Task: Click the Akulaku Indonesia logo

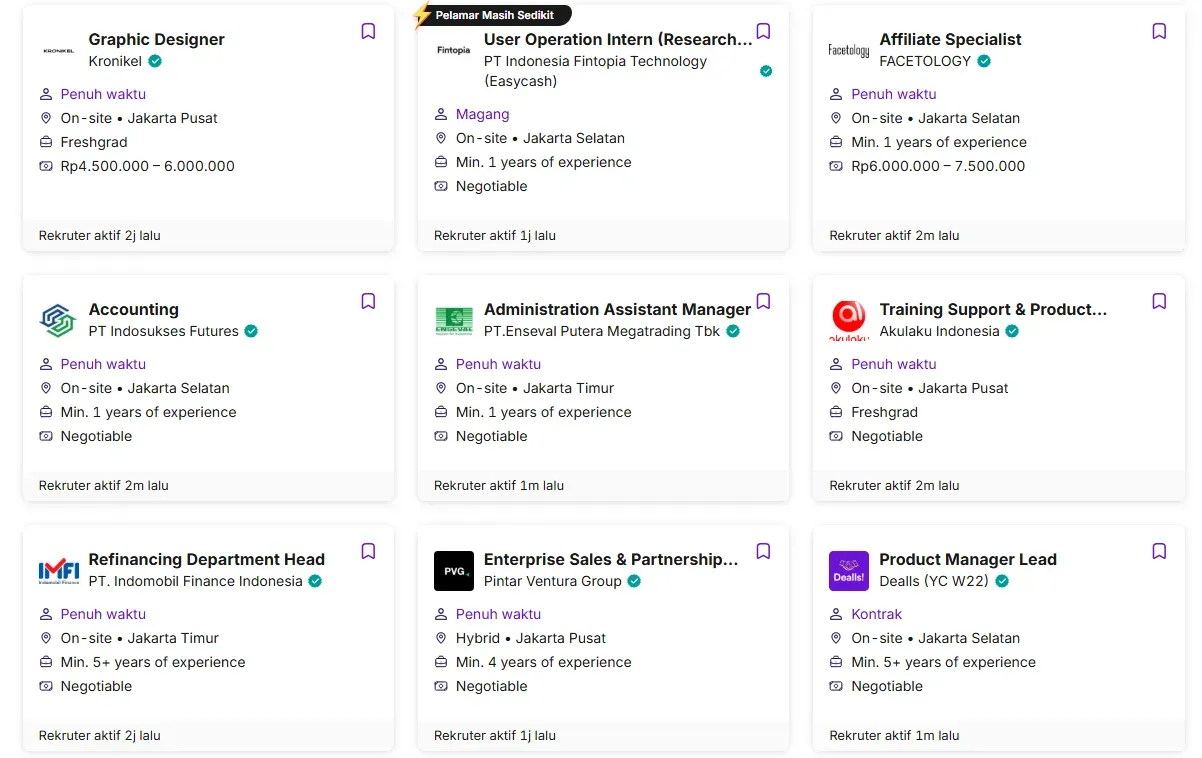Action: [849, 320]
